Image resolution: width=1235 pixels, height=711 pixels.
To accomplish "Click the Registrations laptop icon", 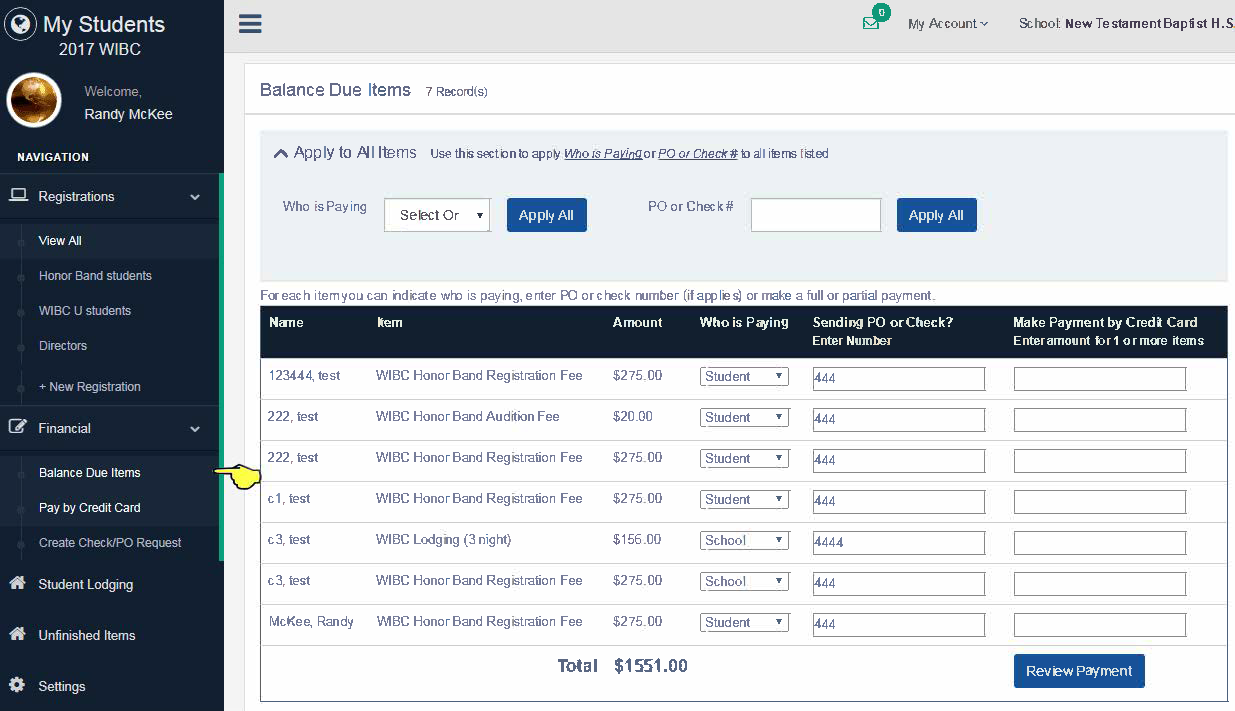I will (18, 196).
